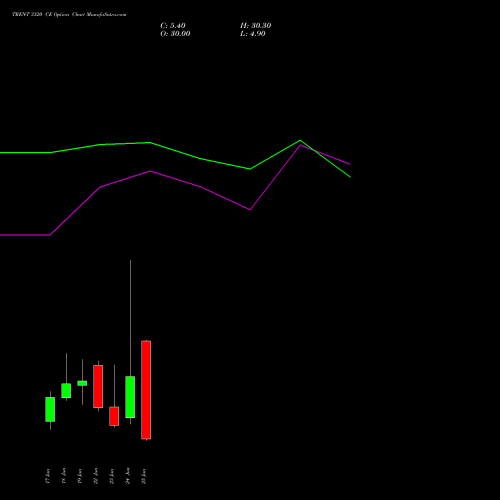The width and height of the screenshot is (500, 500).
Task: Select the close value C: 5.40
Action: pyautogui.click(x=173, y=26)
